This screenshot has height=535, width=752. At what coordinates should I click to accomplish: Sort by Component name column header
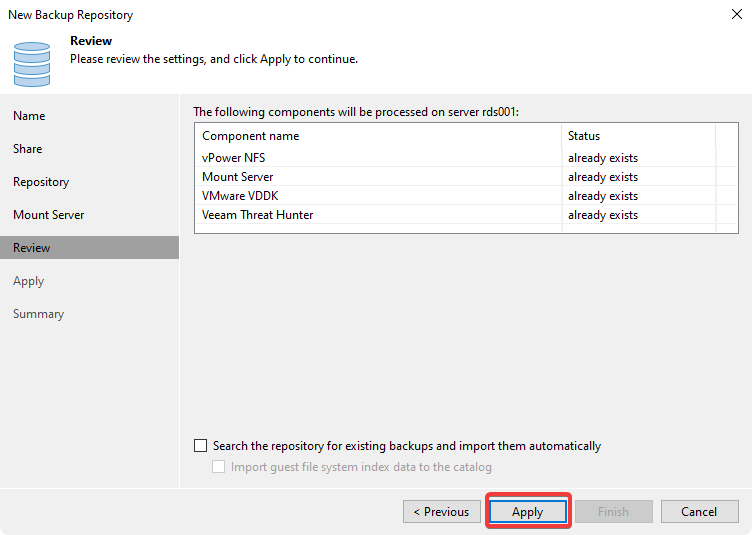click(x=251, y=136)
